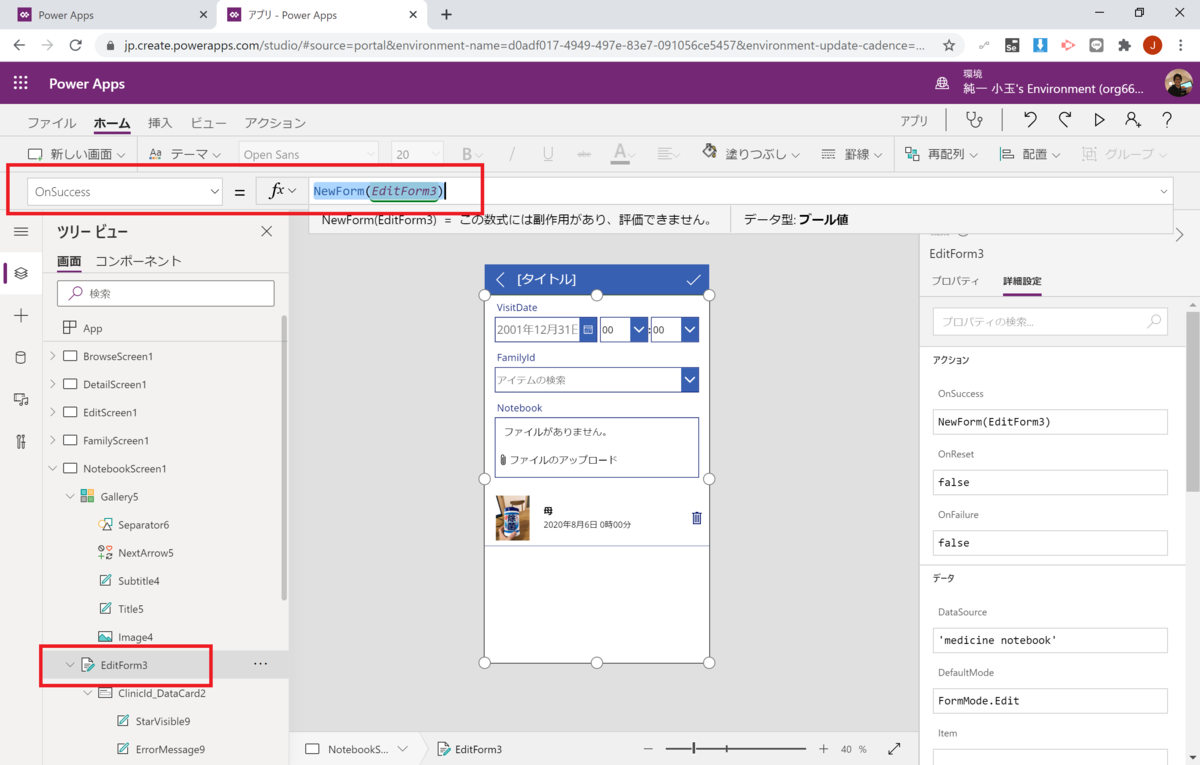Click the back arrow in form header
The width and height of the screenshot is (1200, 765).
point(500,280)
